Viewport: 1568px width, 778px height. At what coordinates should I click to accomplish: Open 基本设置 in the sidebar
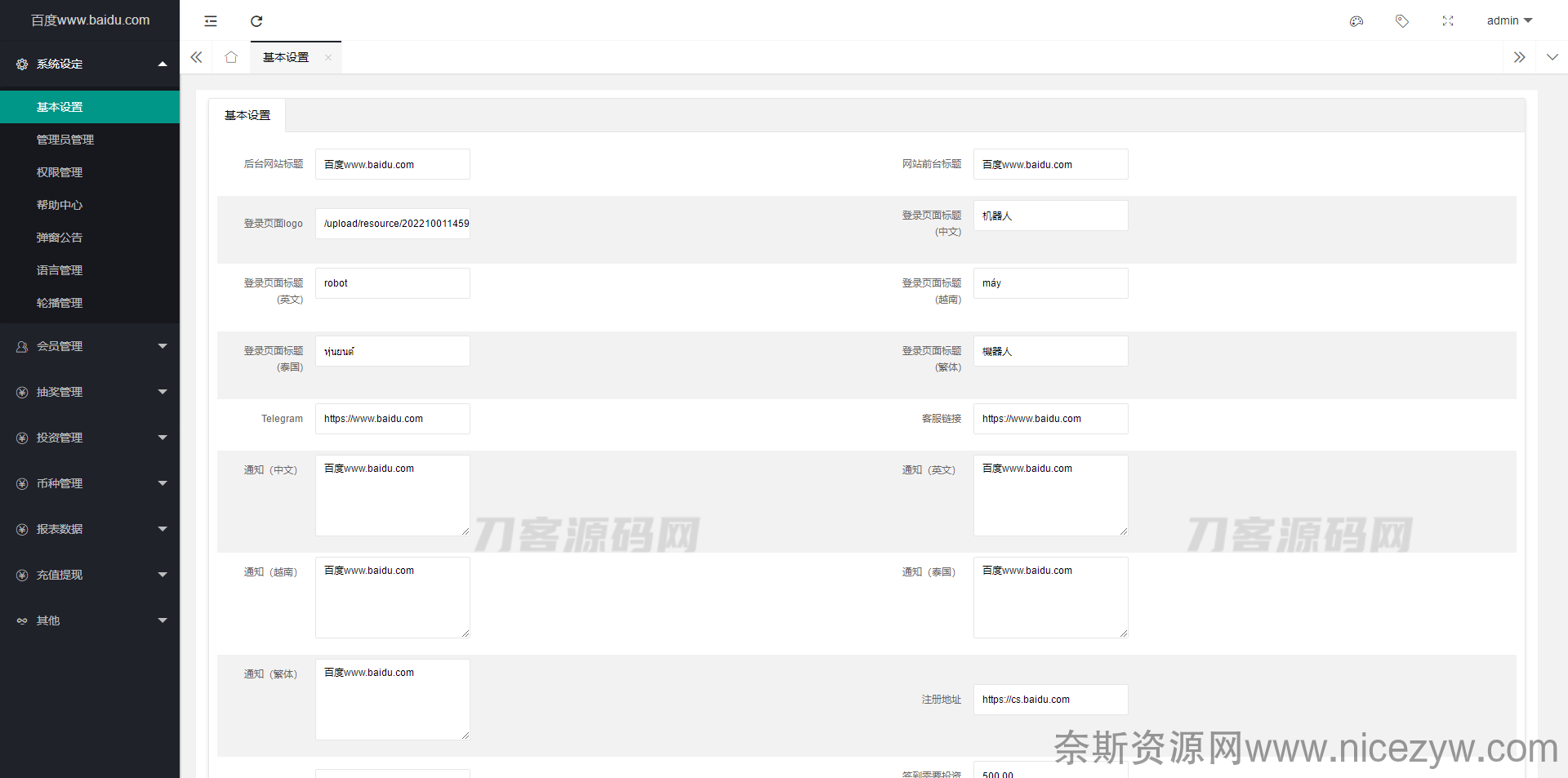(x=90, y=107)
